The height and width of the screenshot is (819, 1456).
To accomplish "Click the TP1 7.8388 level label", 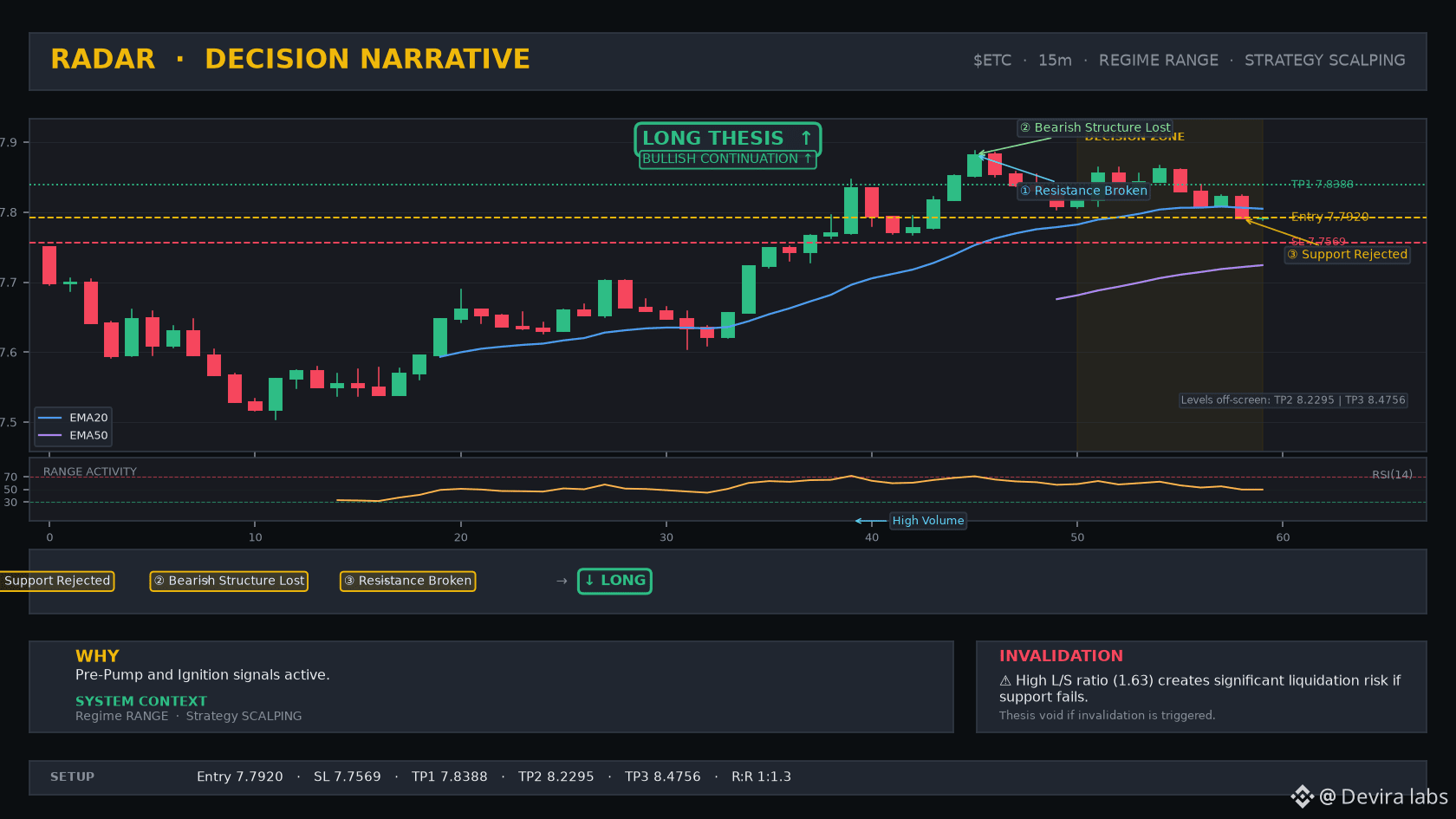I will (1322, 185).
